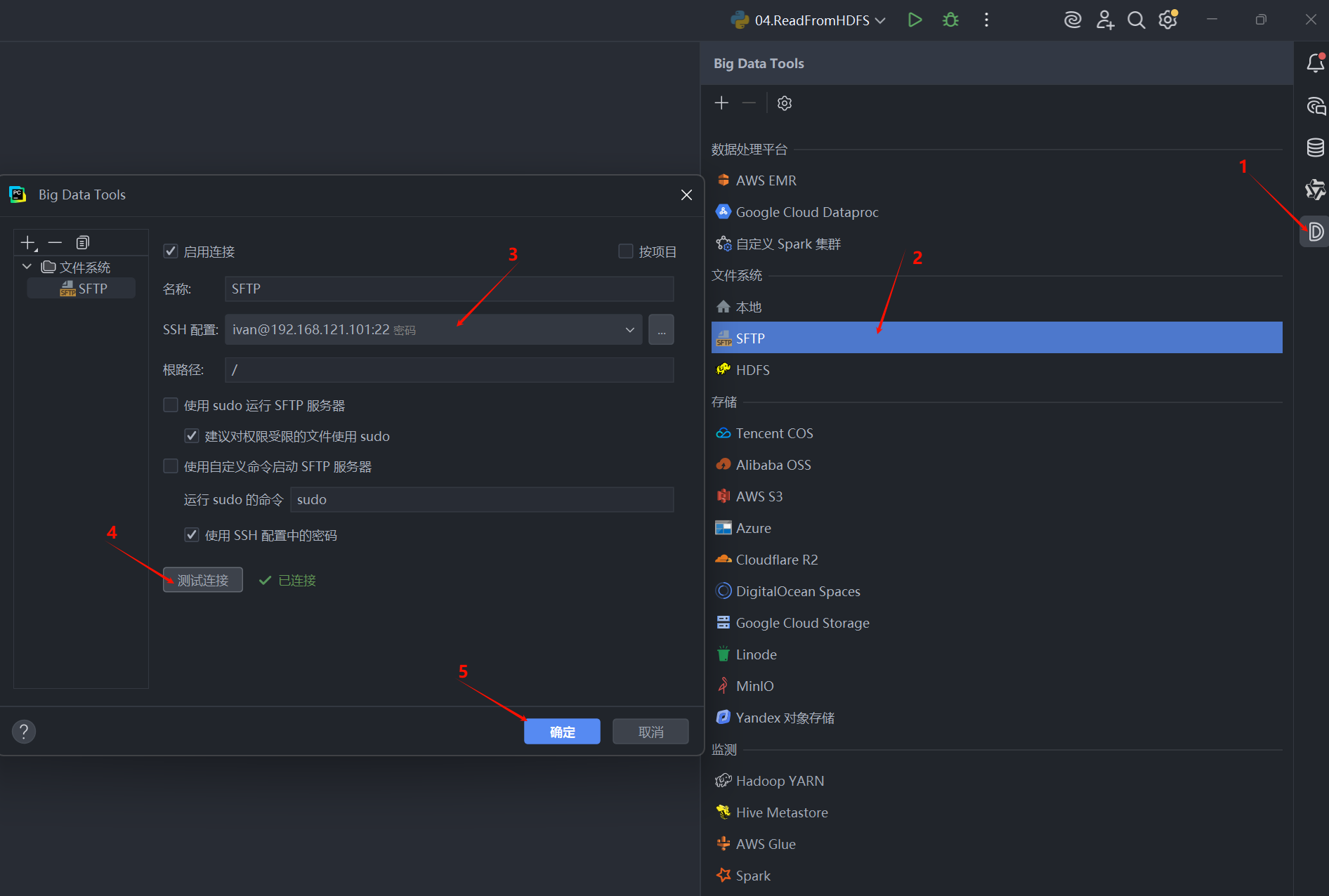The image size is (1329, 896).
Task: Confirm with the 确定 button
Action: click(x=562, y=732)
